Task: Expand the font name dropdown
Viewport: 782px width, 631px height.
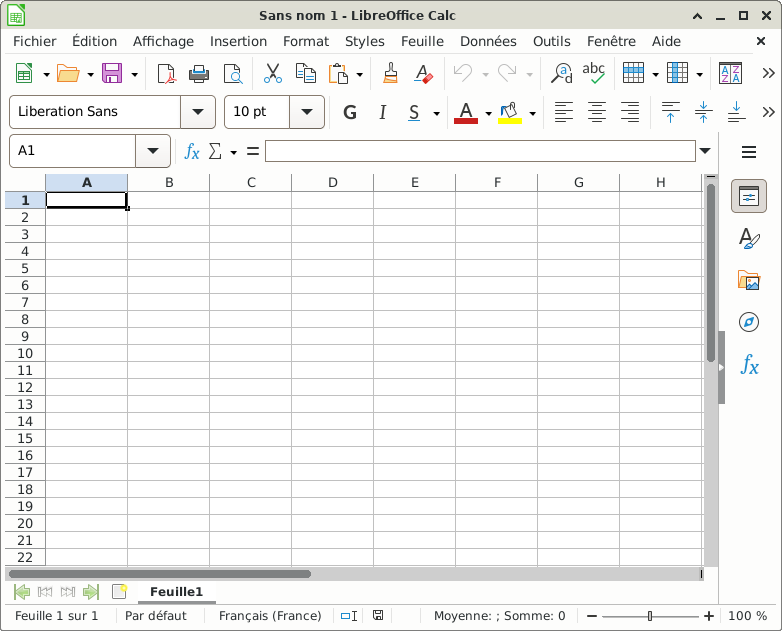Action: point(197,112)
